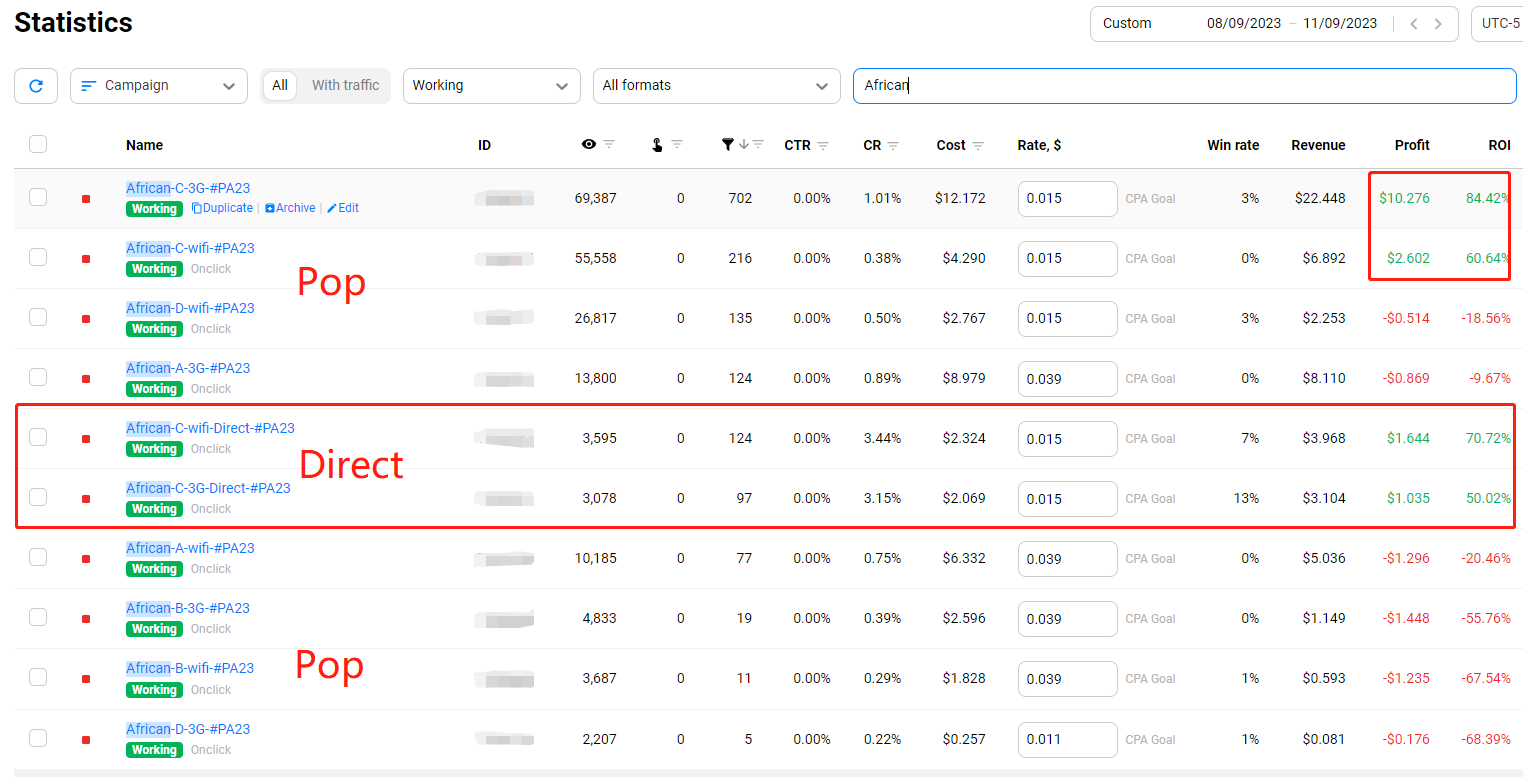Go to next date range arrow
Viewport: 1523px width, 777px height.
1438,24
